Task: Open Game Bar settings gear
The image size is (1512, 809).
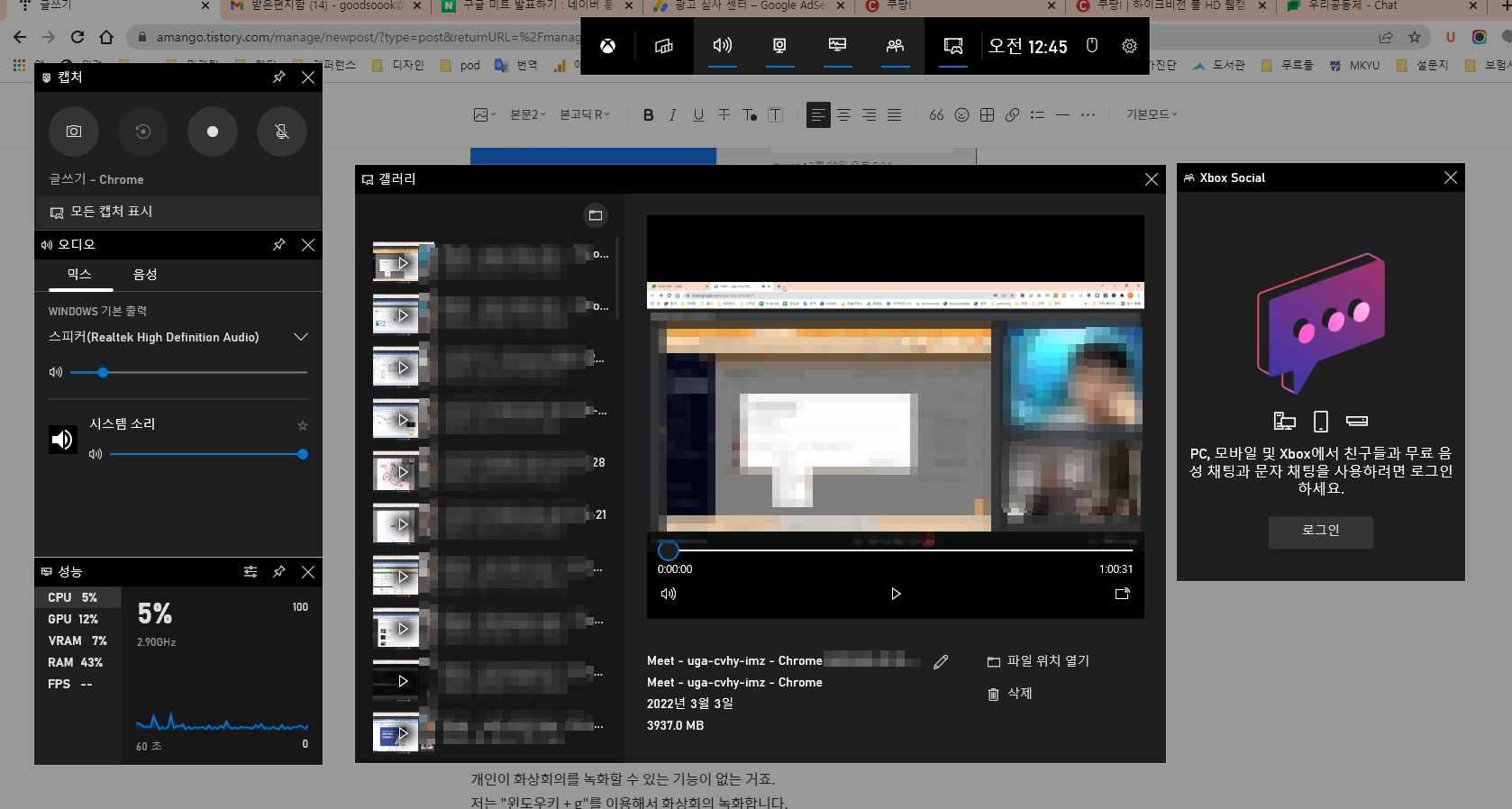Action: [x=1129, y=46]
